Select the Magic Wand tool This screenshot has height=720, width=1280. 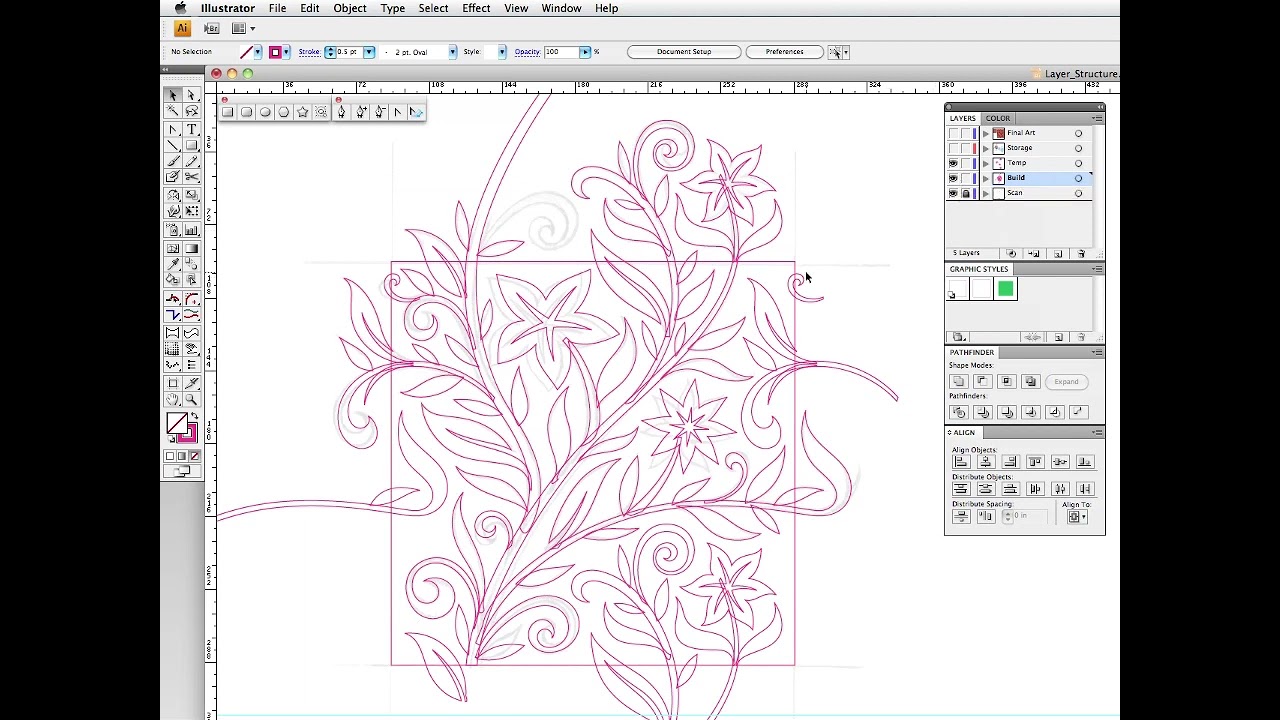point(173,112)
